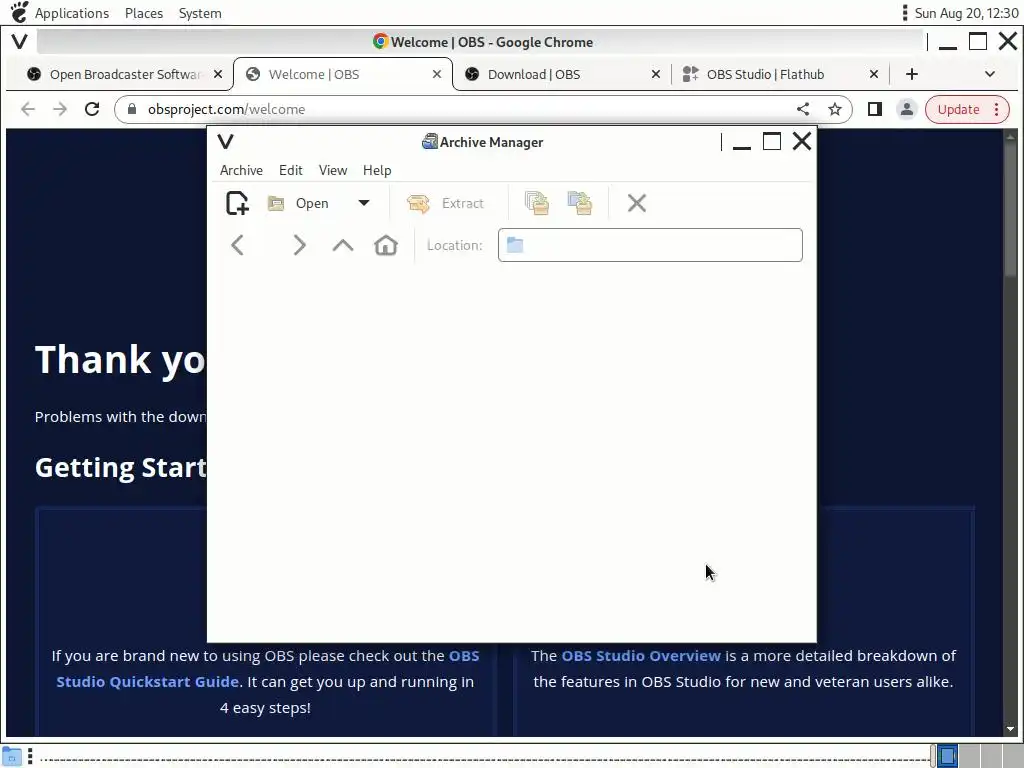Viewport: 1024px width, 768px height.
Task: Open Chrome tab search dropdown
Action: (x=990, y=74)
